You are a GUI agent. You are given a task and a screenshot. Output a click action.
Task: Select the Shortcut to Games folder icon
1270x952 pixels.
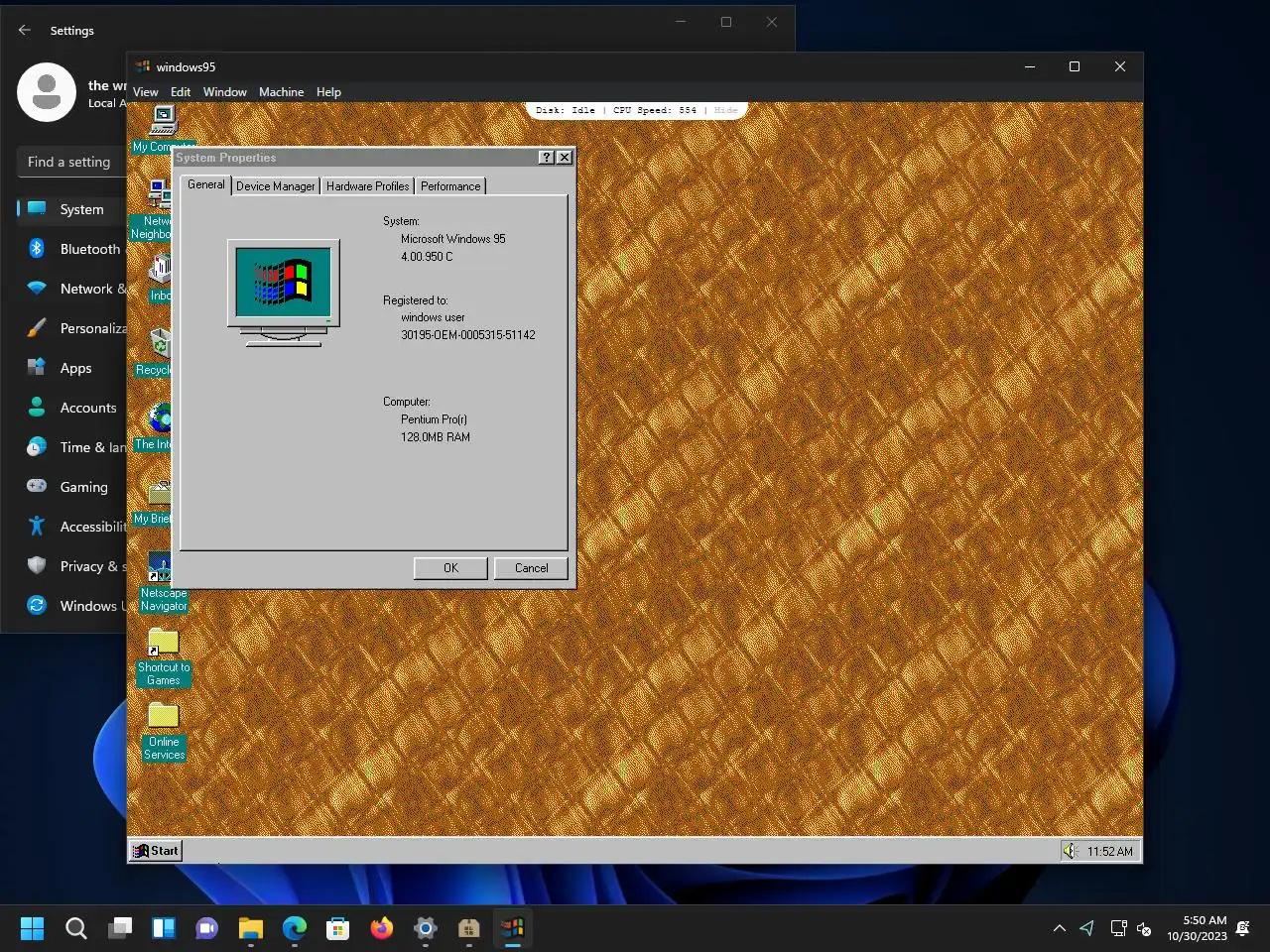pos(164,657)
